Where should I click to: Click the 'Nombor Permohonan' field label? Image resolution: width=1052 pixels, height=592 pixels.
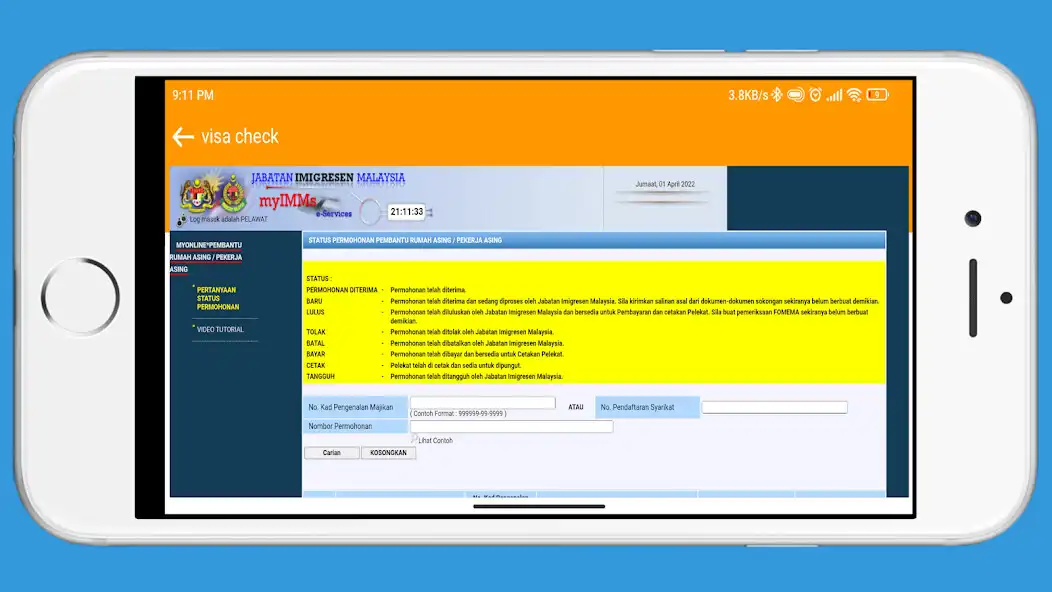click(340, 426)
